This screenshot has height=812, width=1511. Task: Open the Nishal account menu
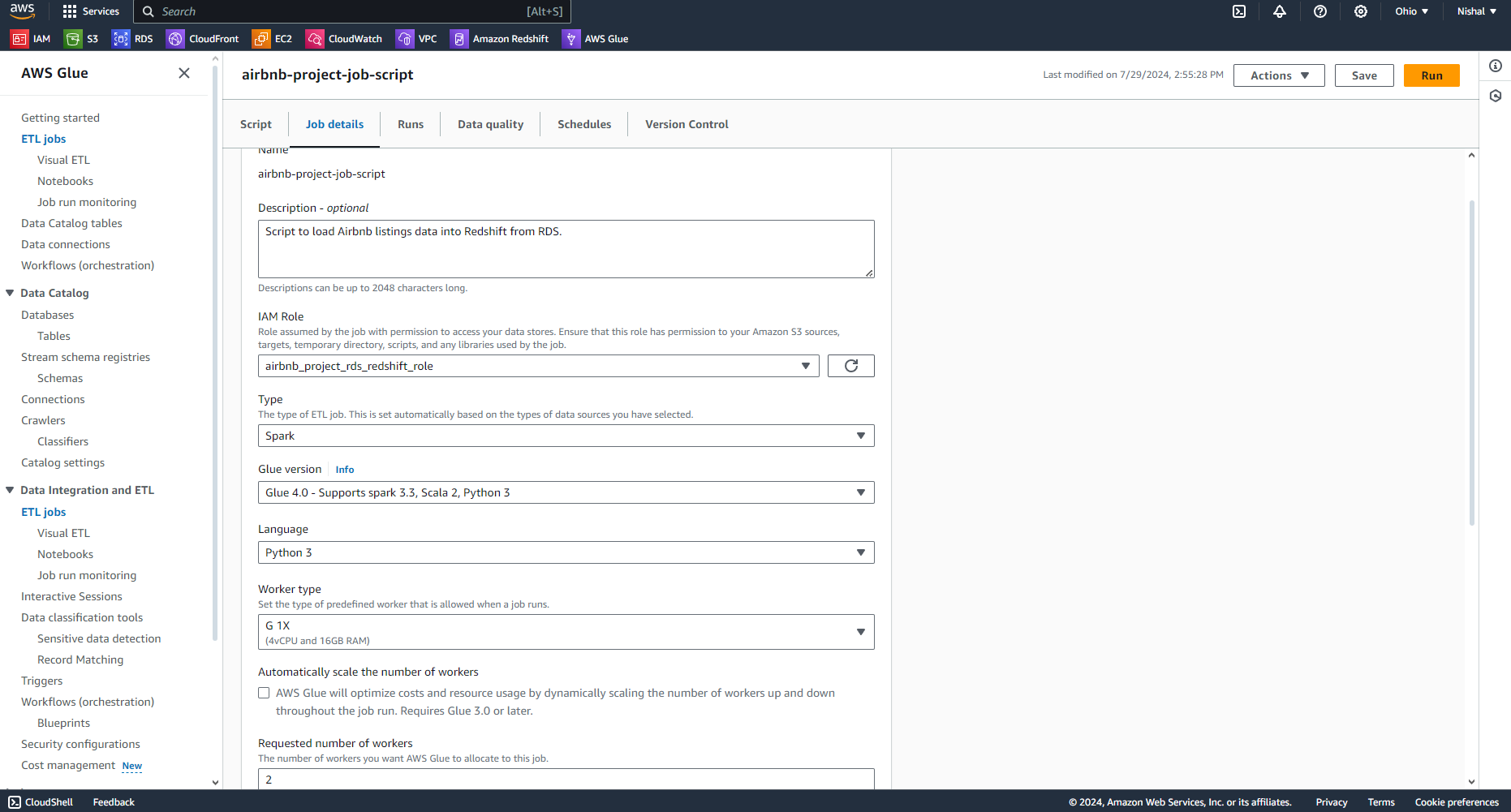pos(1477,11)
